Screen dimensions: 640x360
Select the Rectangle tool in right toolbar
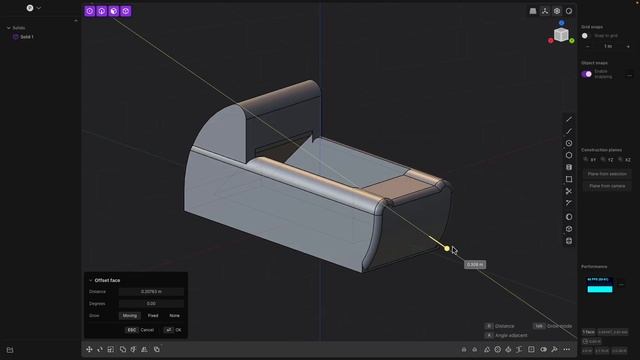569,179
